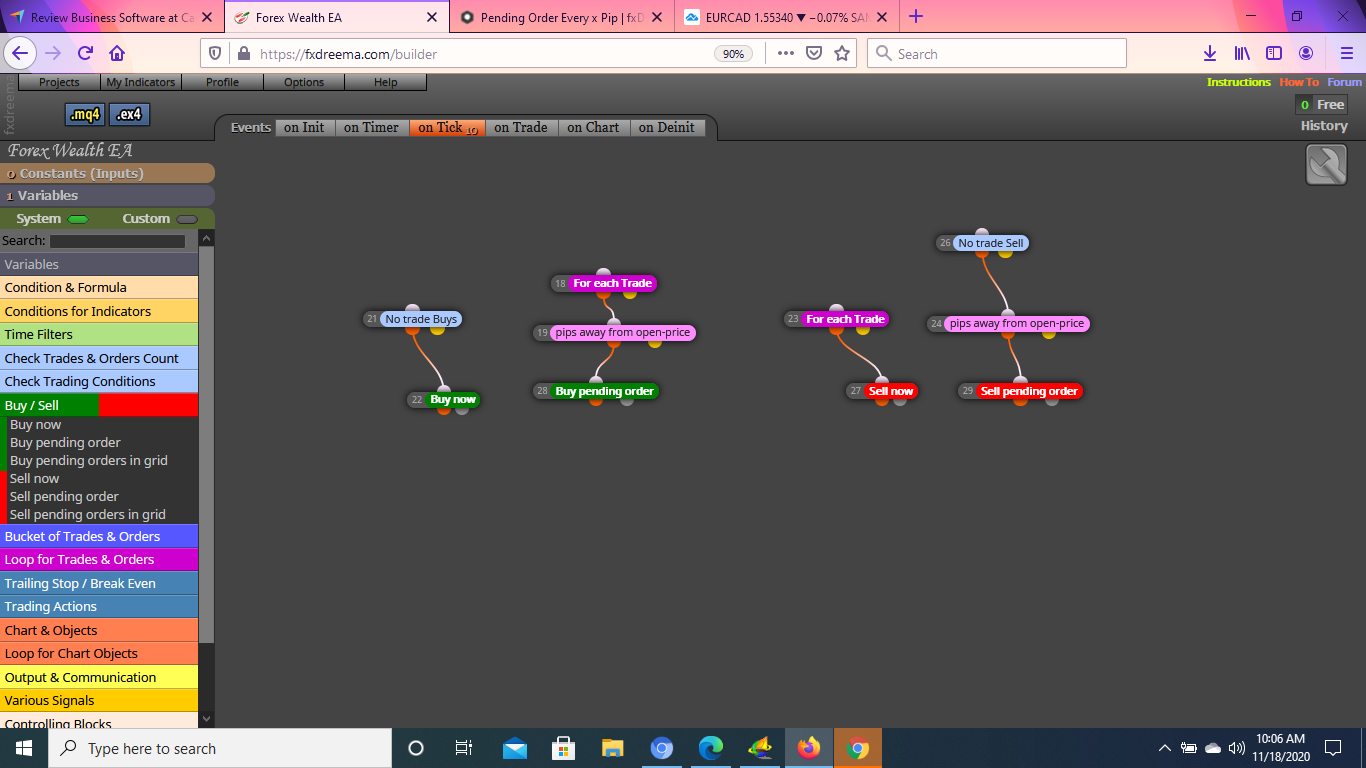Image resolution: width=1366 pixels, height=768 pixels.
Task: Open Microsoft Store from taskbar
Action: 564,748
